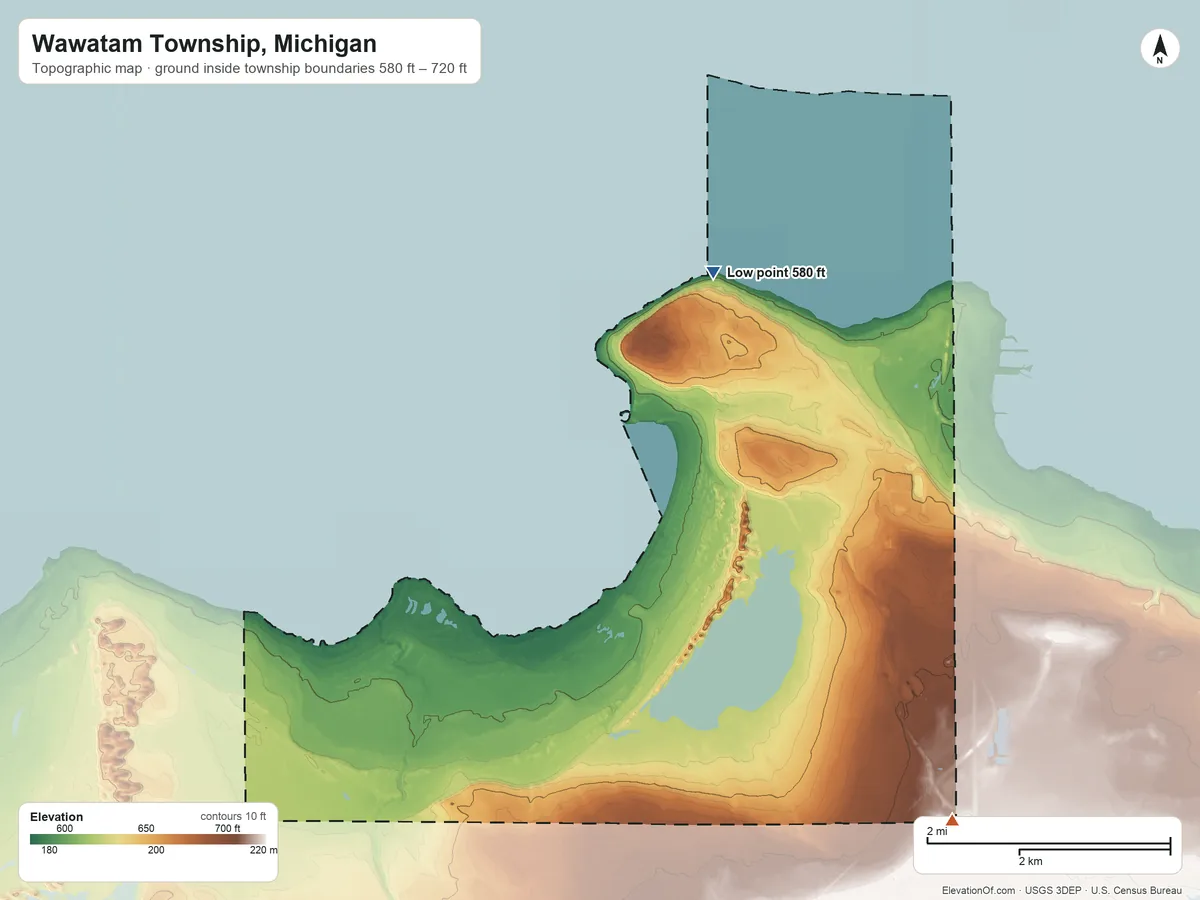1200x900 pixels.
Task: Click the '650' legend tick label
Action: (x=146, y=828)
